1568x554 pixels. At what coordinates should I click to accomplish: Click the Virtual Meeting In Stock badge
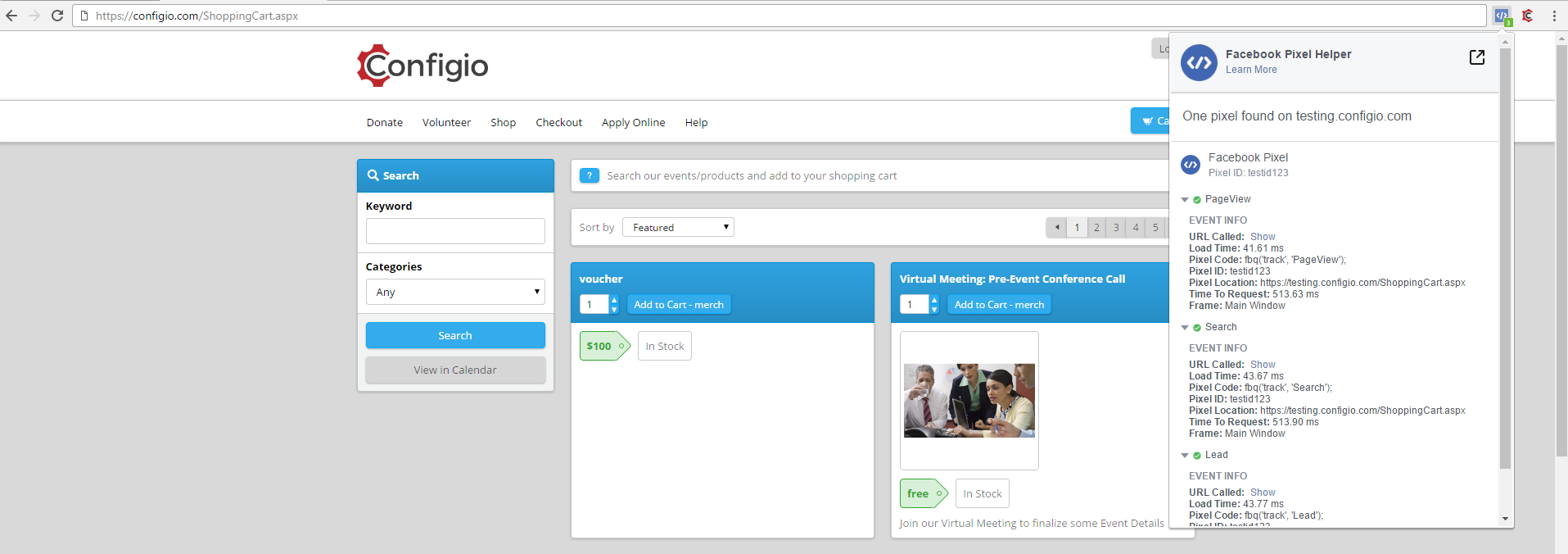[983, 493]
